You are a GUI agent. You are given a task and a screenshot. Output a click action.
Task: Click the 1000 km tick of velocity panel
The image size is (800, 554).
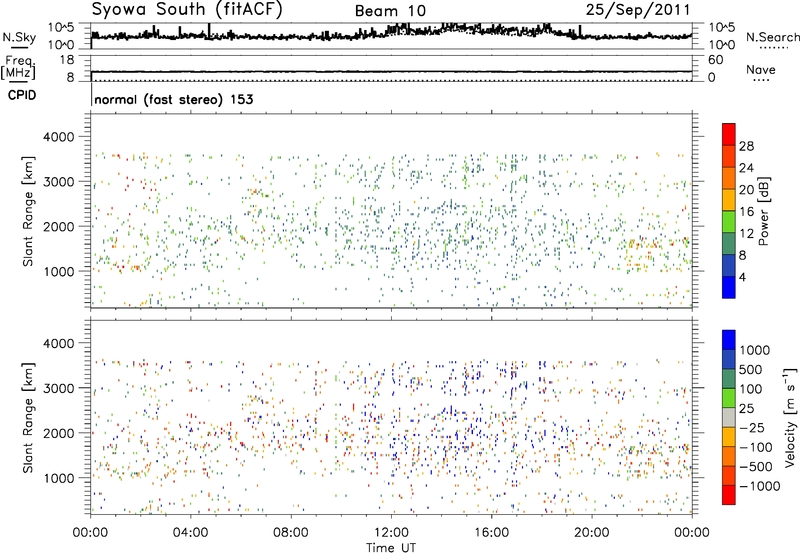[x=58, y=478]
